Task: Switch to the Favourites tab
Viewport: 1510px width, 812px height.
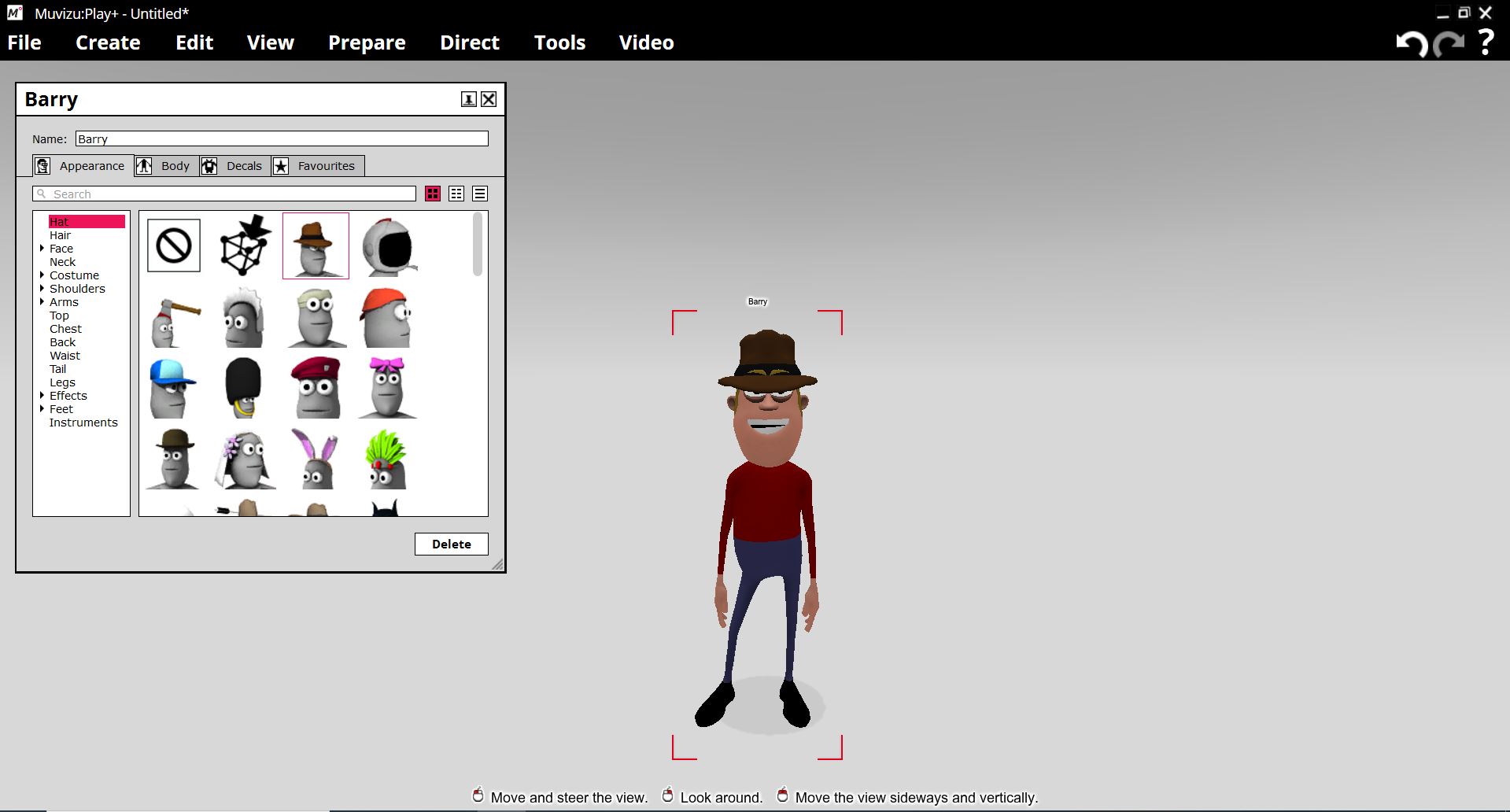Action: [x=318, y=166]
